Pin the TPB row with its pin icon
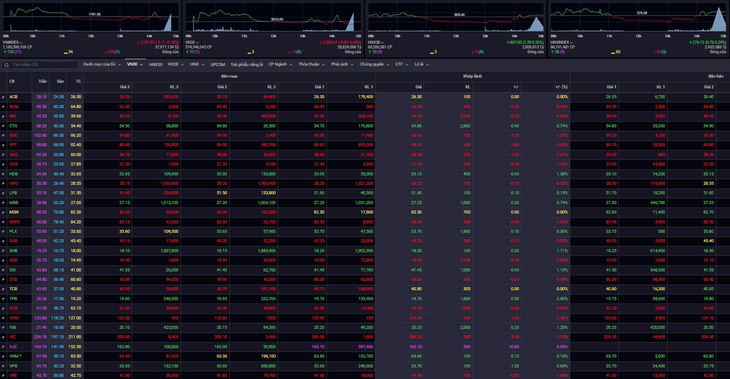Viewport: 730px width, 379px height. coord(3,298)
